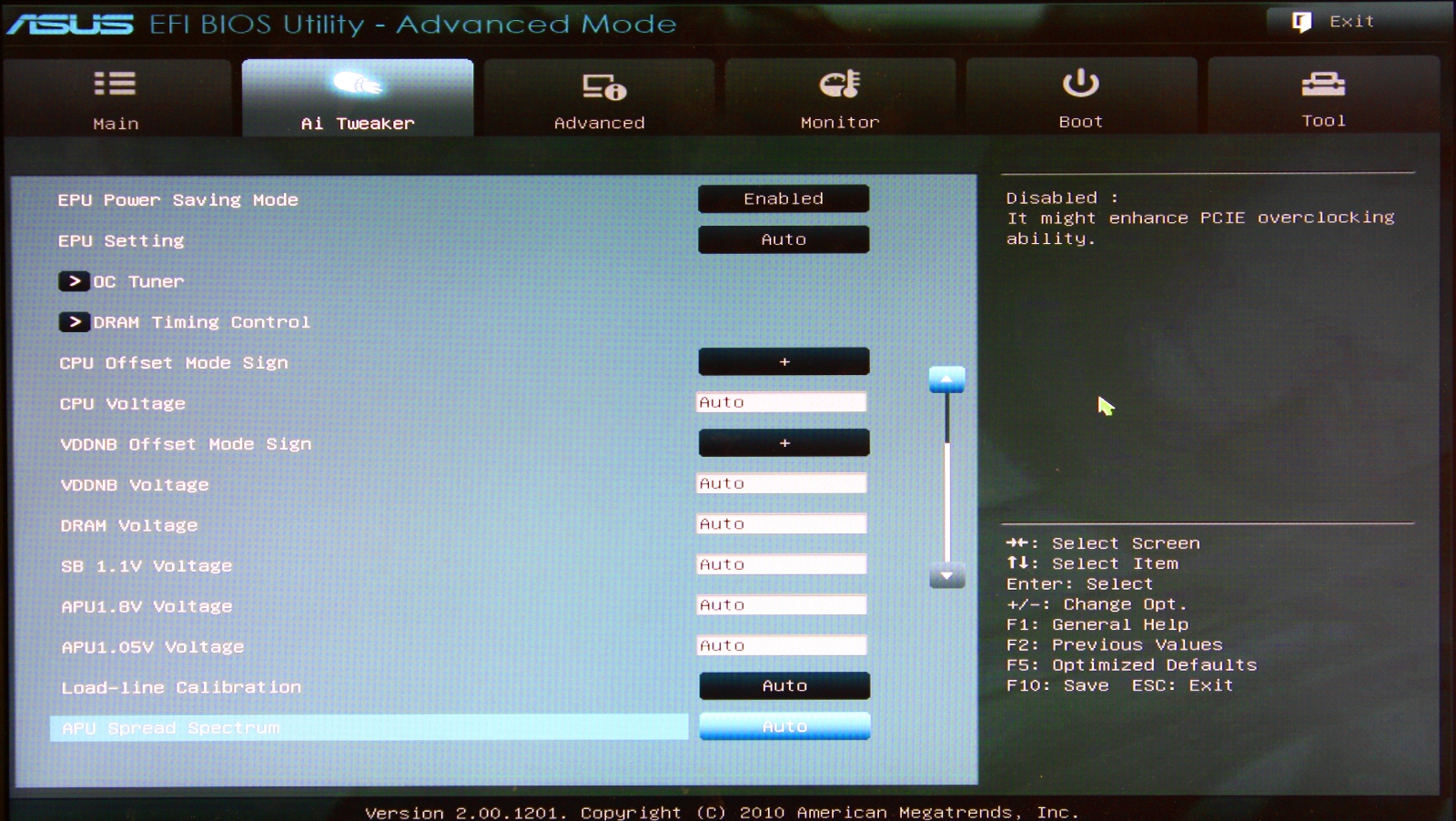Screen dimensions: 1456x821
Task: Click the Ai Tweaker tab icon
Action: coord(357,84)
